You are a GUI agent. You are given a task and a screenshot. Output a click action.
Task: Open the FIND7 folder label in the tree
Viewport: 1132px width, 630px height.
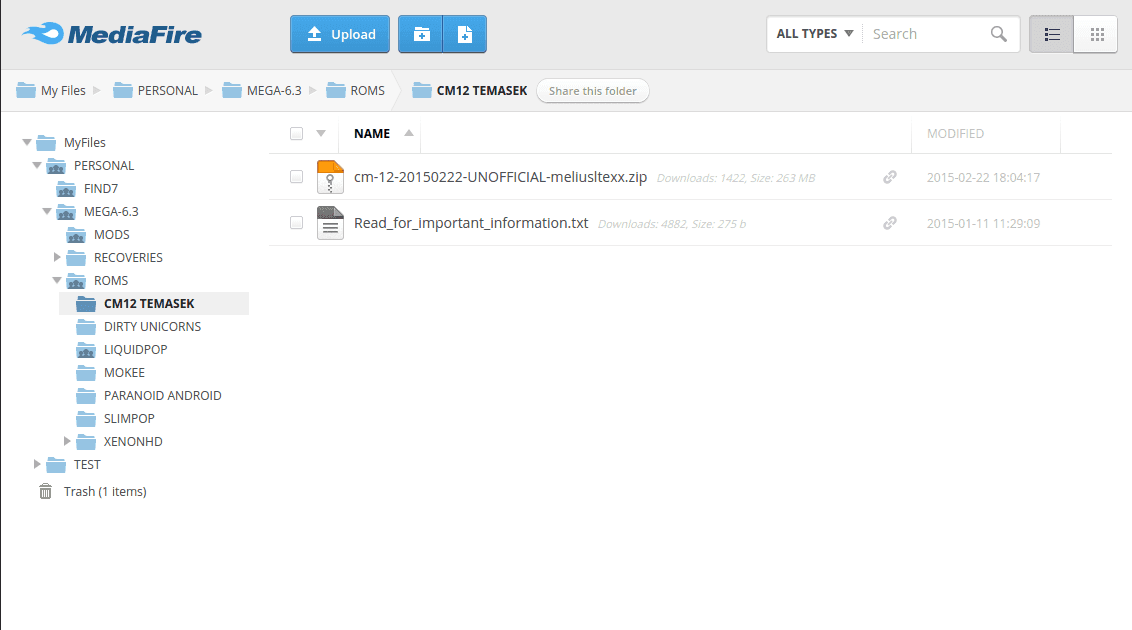tap(100, 189)
